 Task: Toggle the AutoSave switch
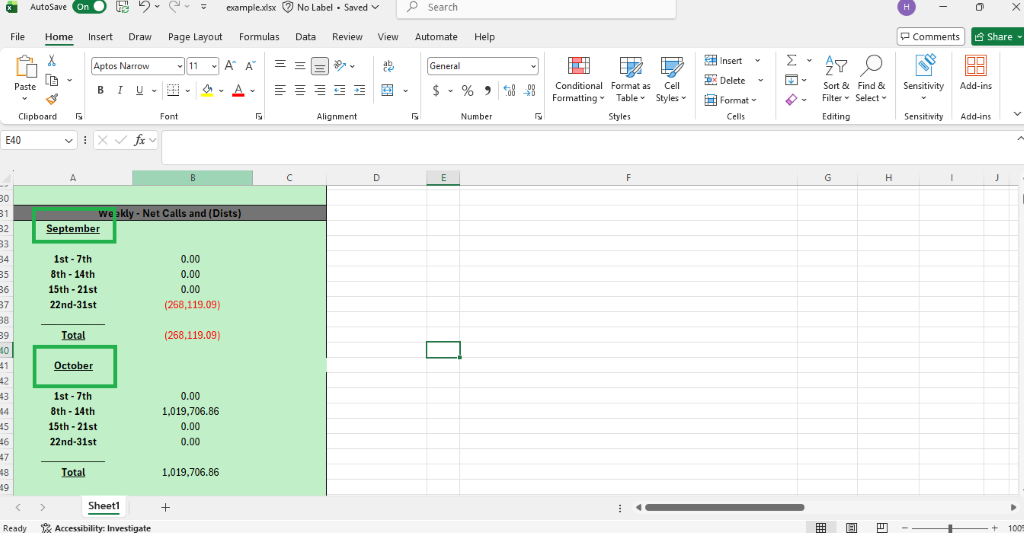click(x=89, y=7)
